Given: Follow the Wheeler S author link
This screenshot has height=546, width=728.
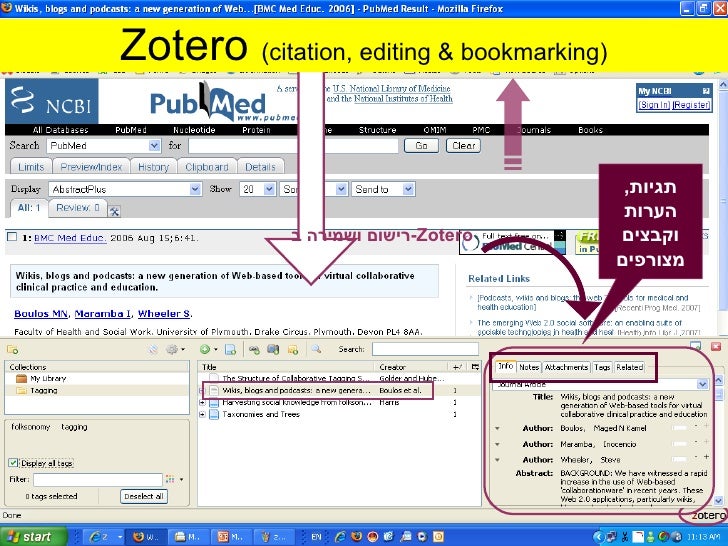Looking at the screenshot, I should point(164,313).
